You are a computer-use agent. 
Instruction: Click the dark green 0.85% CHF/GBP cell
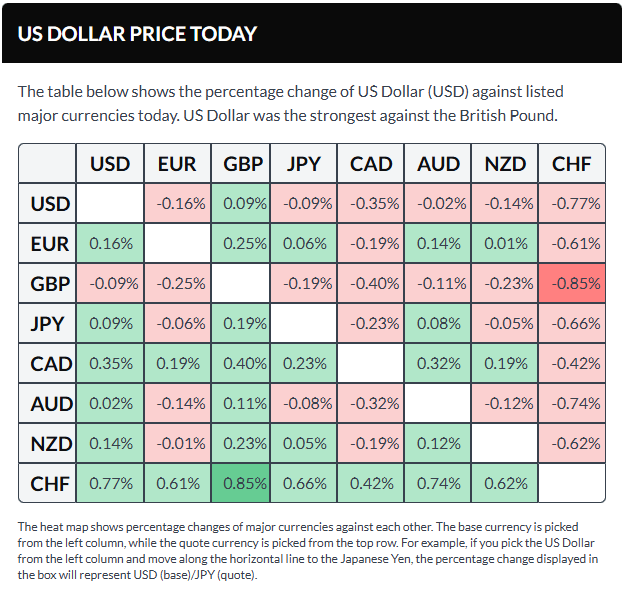pyautogui.click(x=239, y=483)
